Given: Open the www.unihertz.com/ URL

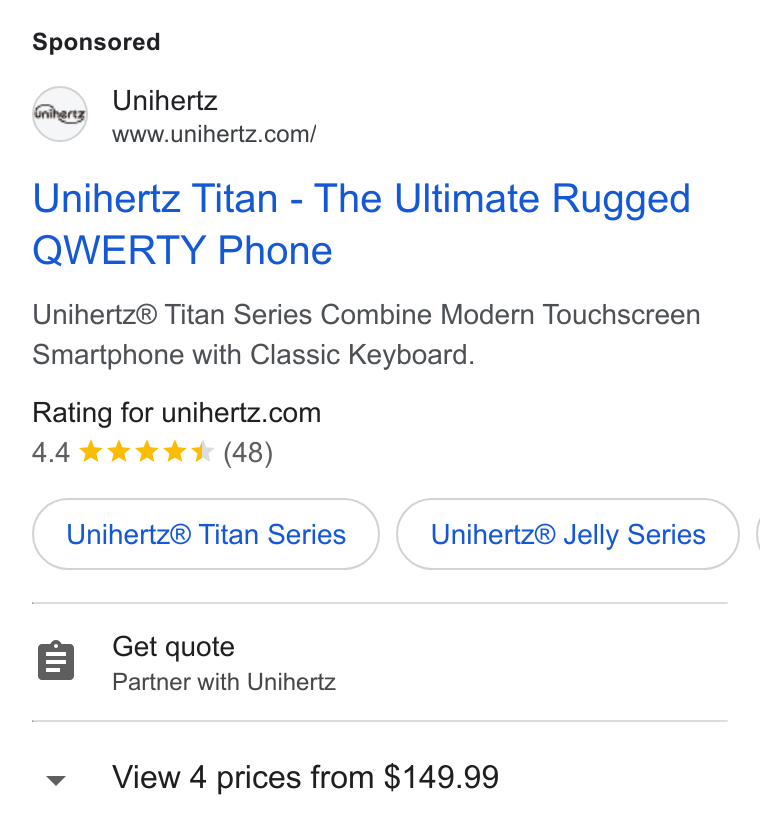Looking at the screenshot, I should pyautogui.click(x=214, y=134).
